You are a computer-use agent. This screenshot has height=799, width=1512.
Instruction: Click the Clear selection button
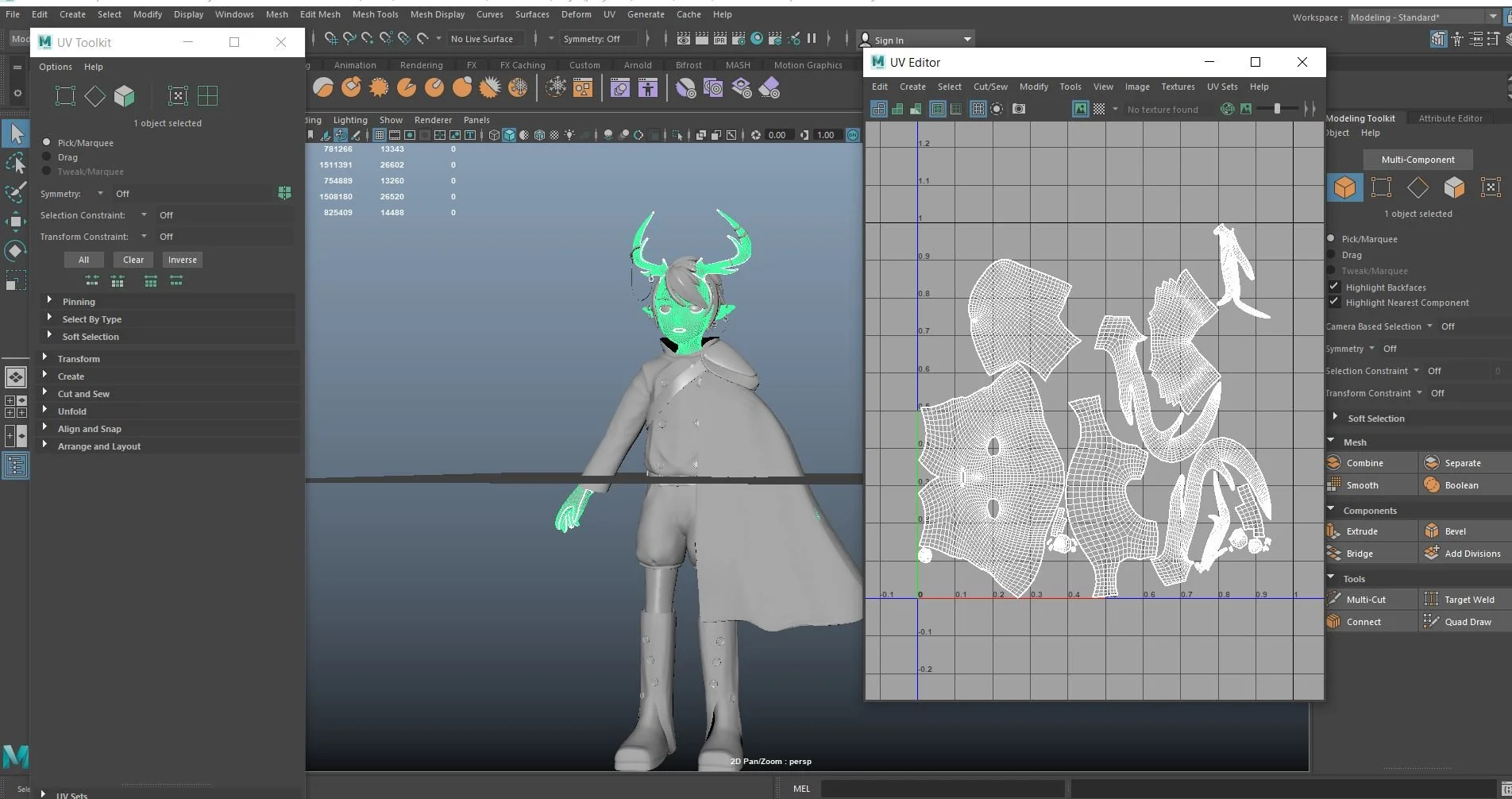[x=133, y=260]
